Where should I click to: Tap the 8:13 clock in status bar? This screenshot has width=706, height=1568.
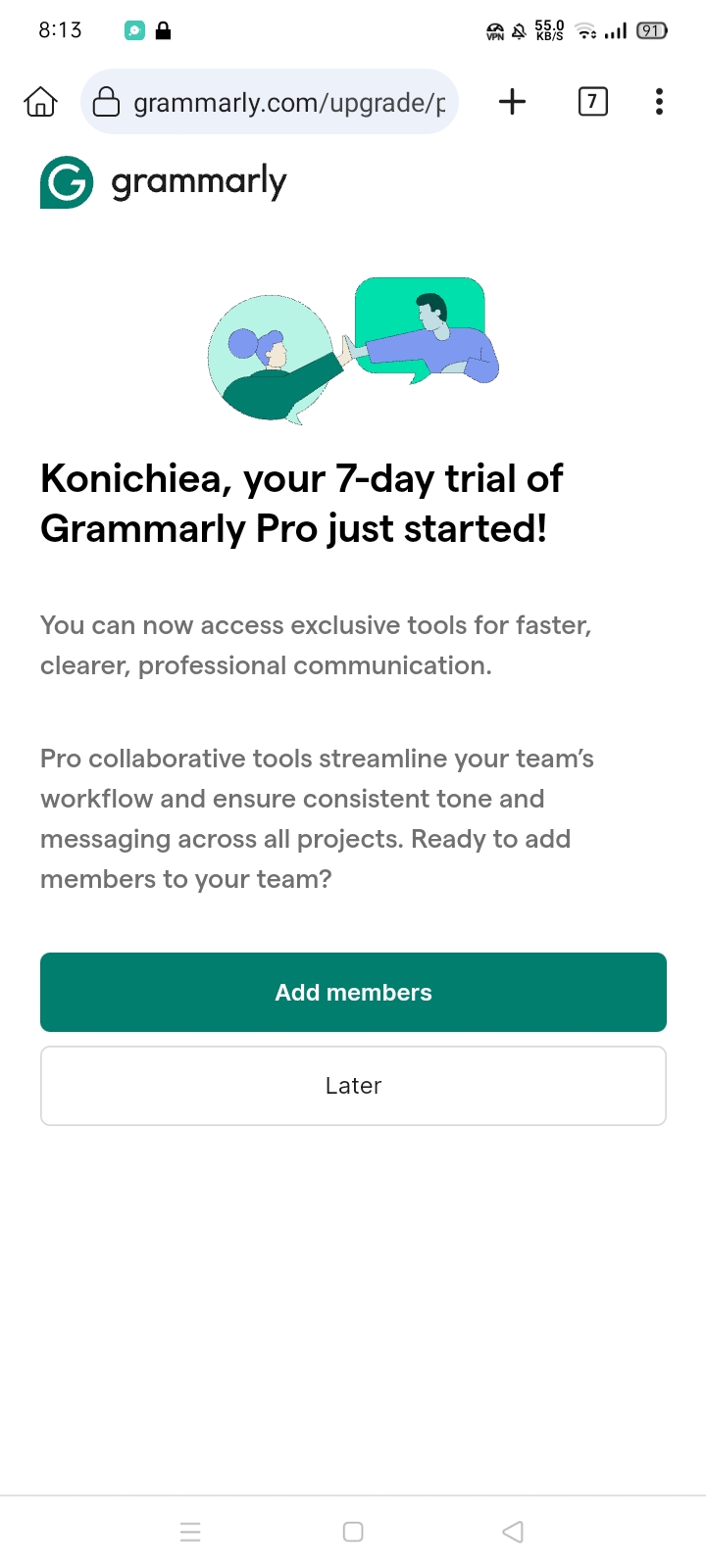point(60,30)
